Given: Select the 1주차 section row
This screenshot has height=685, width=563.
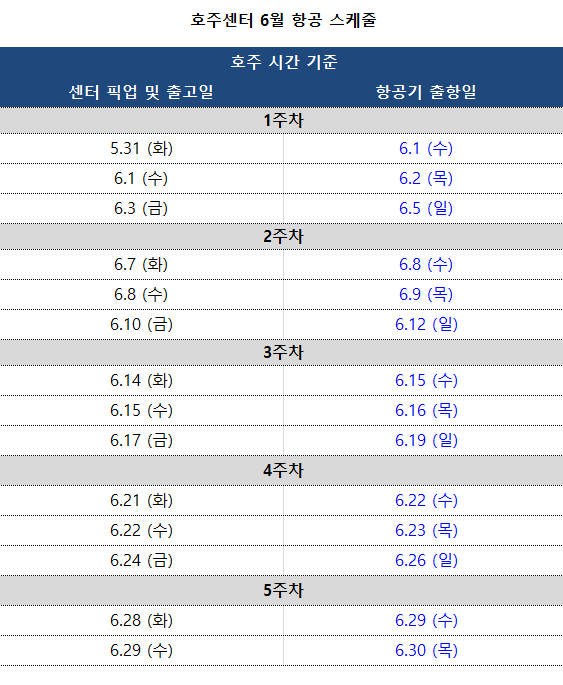Looking at the screenshot, I should (281, 120).
